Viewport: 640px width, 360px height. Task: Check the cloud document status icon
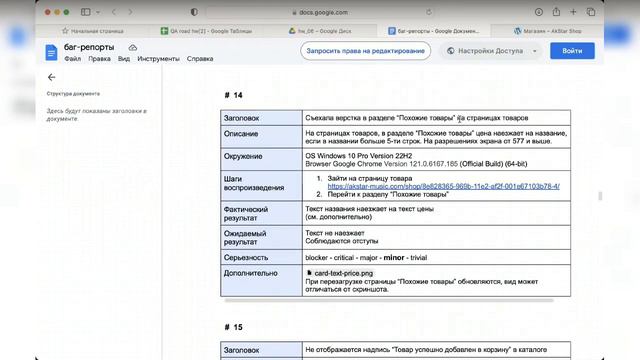pyautogui.click(x=133, y=48)
